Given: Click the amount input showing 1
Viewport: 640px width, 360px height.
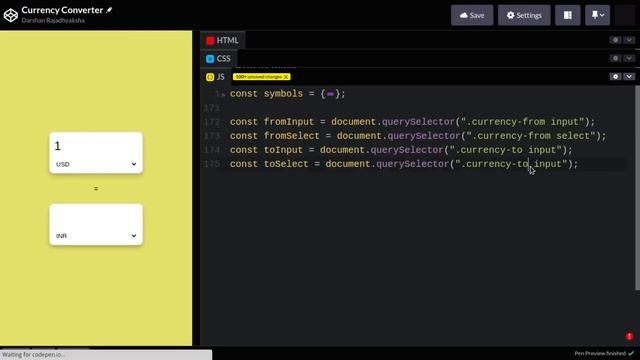Looking at the screenshot, I should (x=96, y=146).
